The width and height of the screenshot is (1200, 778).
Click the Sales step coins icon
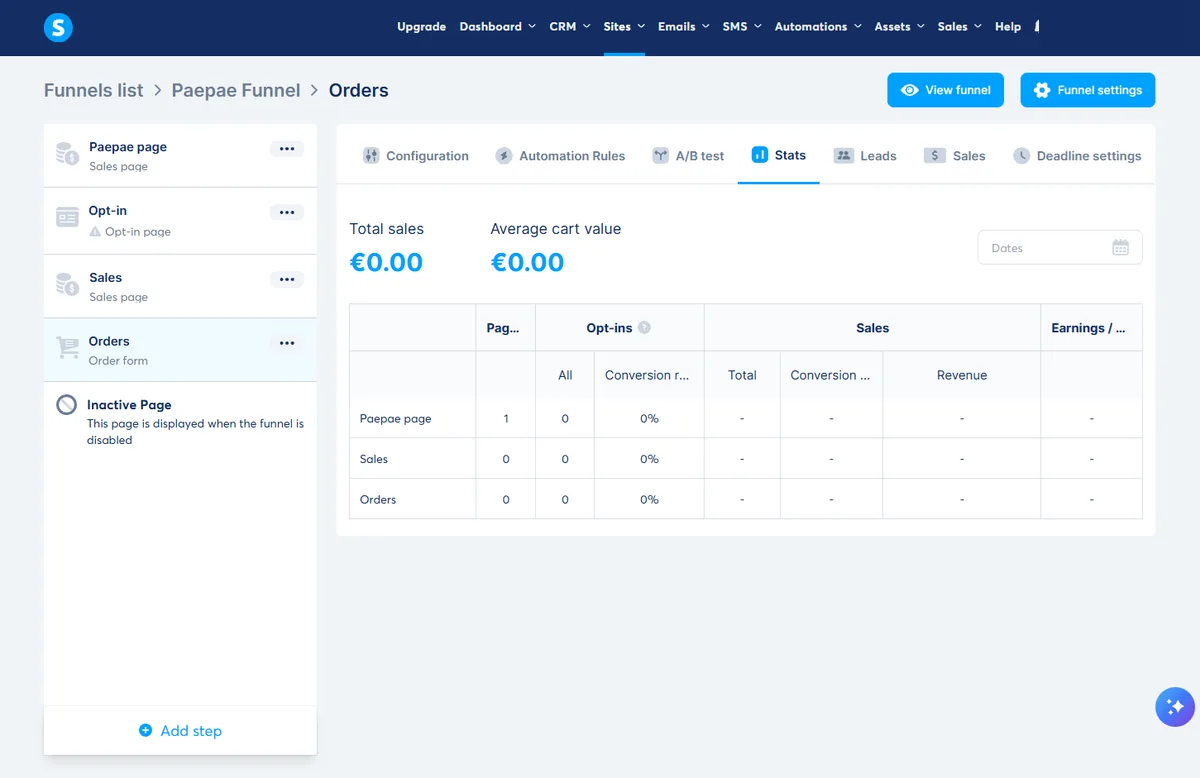(67, 284)
